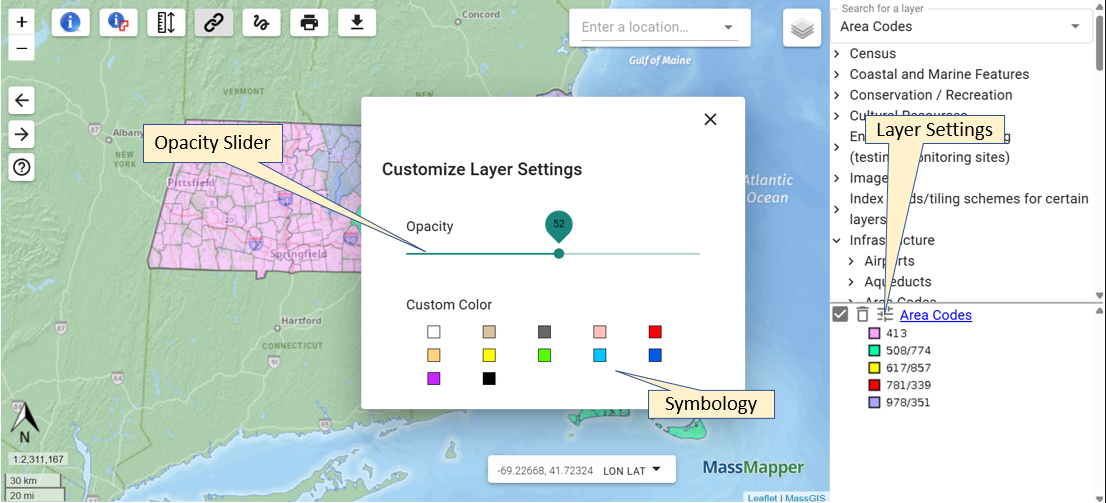Expand Conservation / Recreation category

coord(837,95)
